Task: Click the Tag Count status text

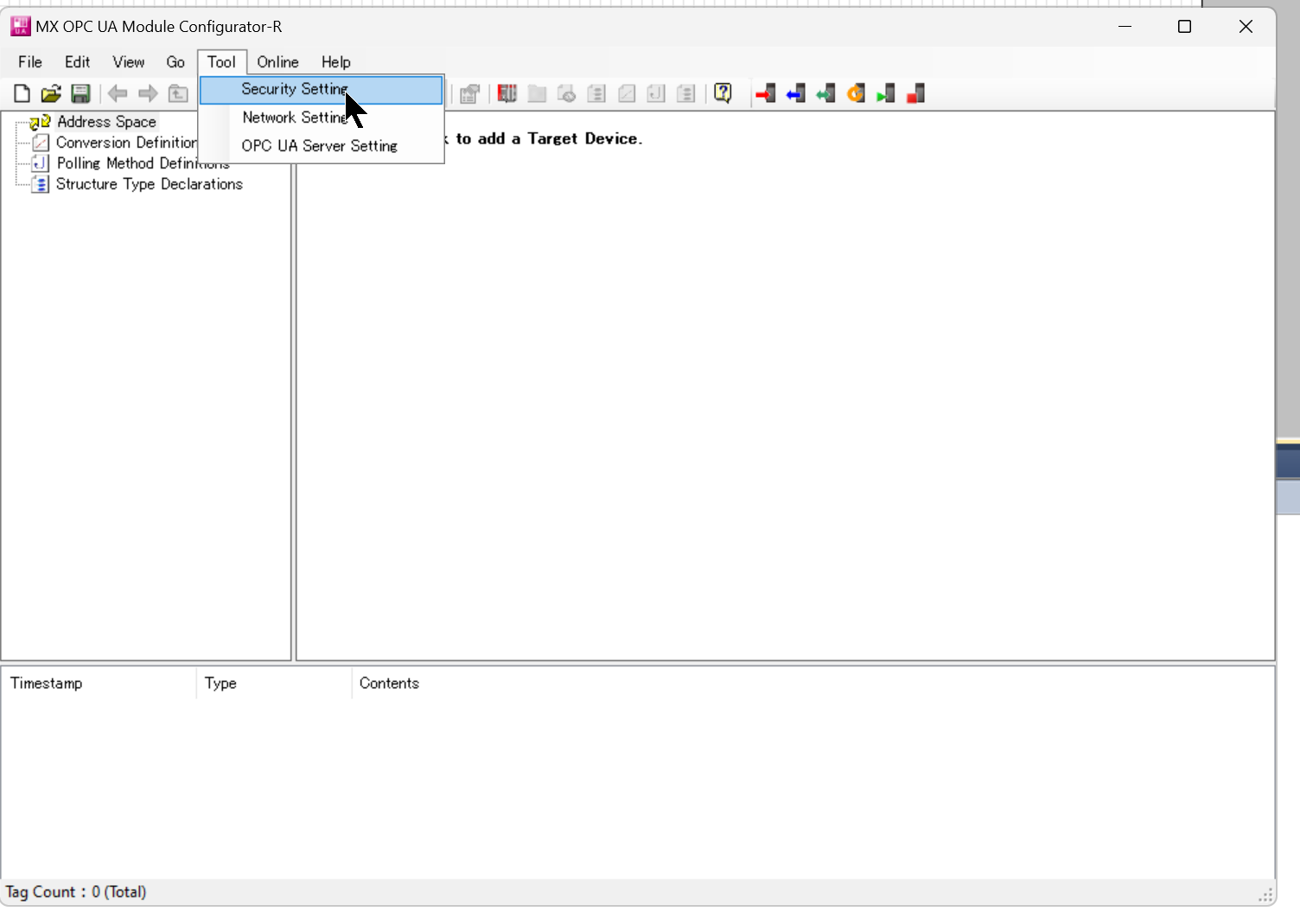Action: (x=76, y=892)
